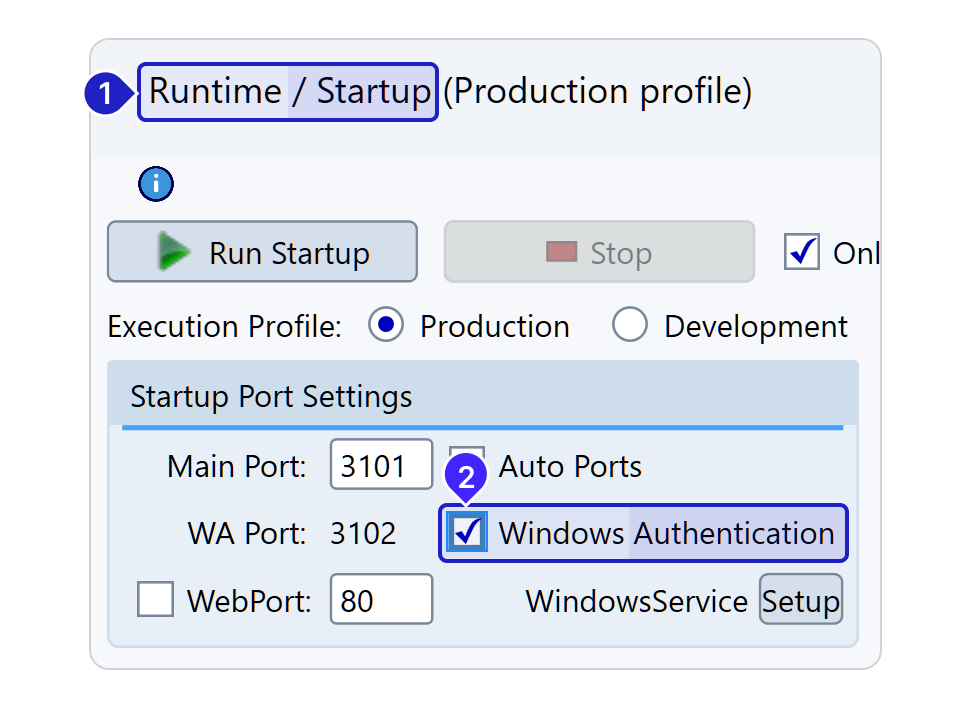Uncheck Windows Authentication checkbox
This screenshot has height=708, width=960.
(x=467, y=532)
